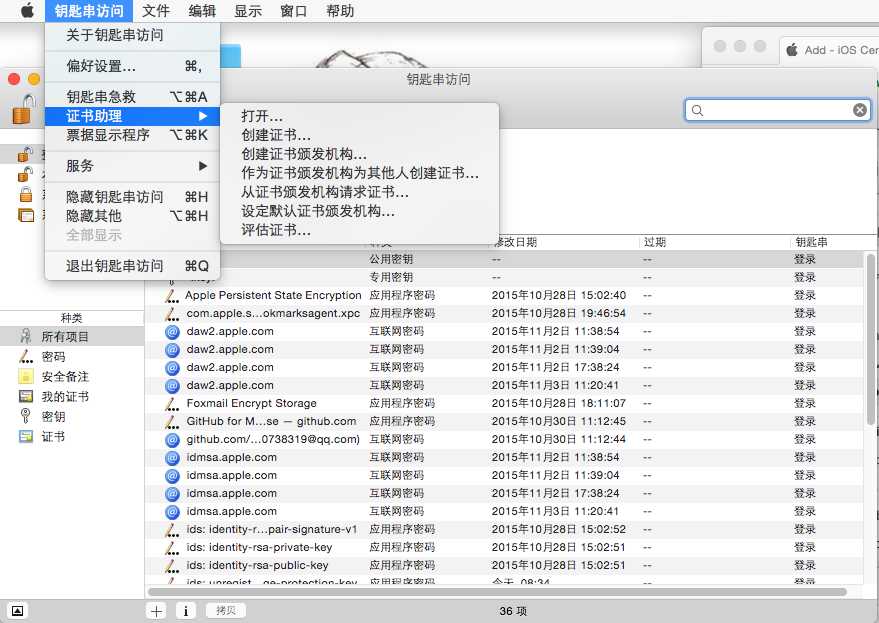This screenshot has width=879, height=623.
Task: Choose 创建证书… submenu item
Action: click(x=359, y=135)
